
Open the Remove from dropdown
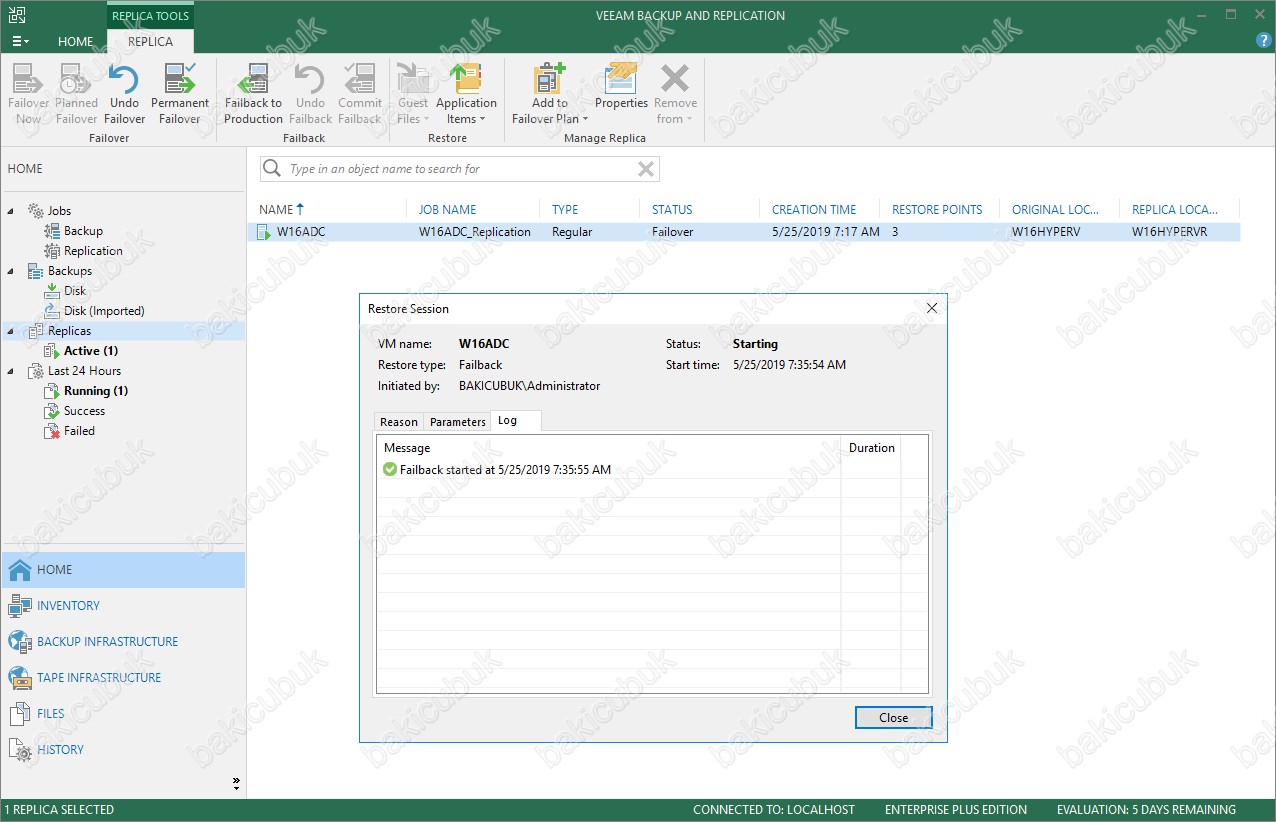(x=675, y=94)
